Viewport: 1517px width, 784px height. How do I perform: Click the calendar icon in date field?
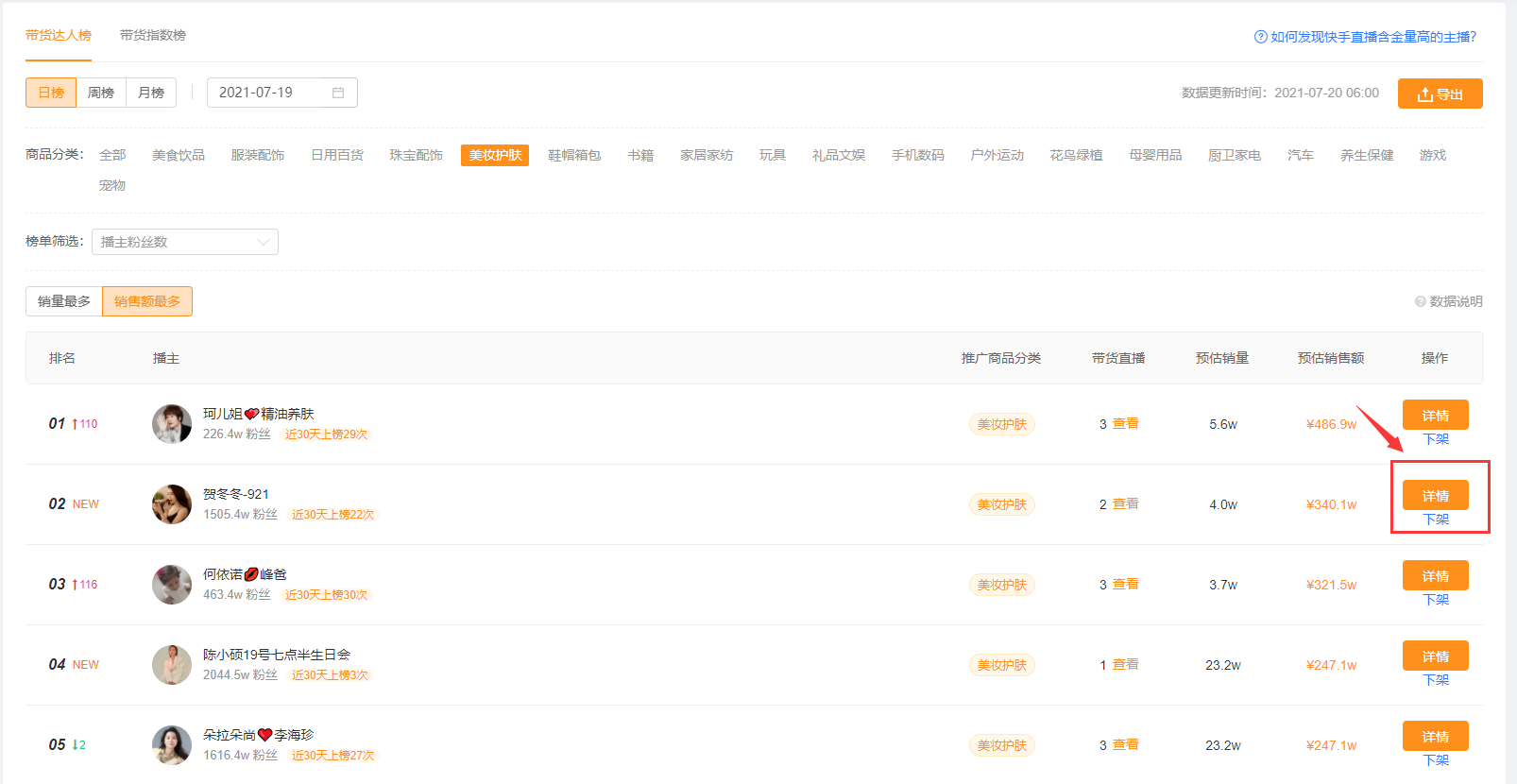(338, 93)
